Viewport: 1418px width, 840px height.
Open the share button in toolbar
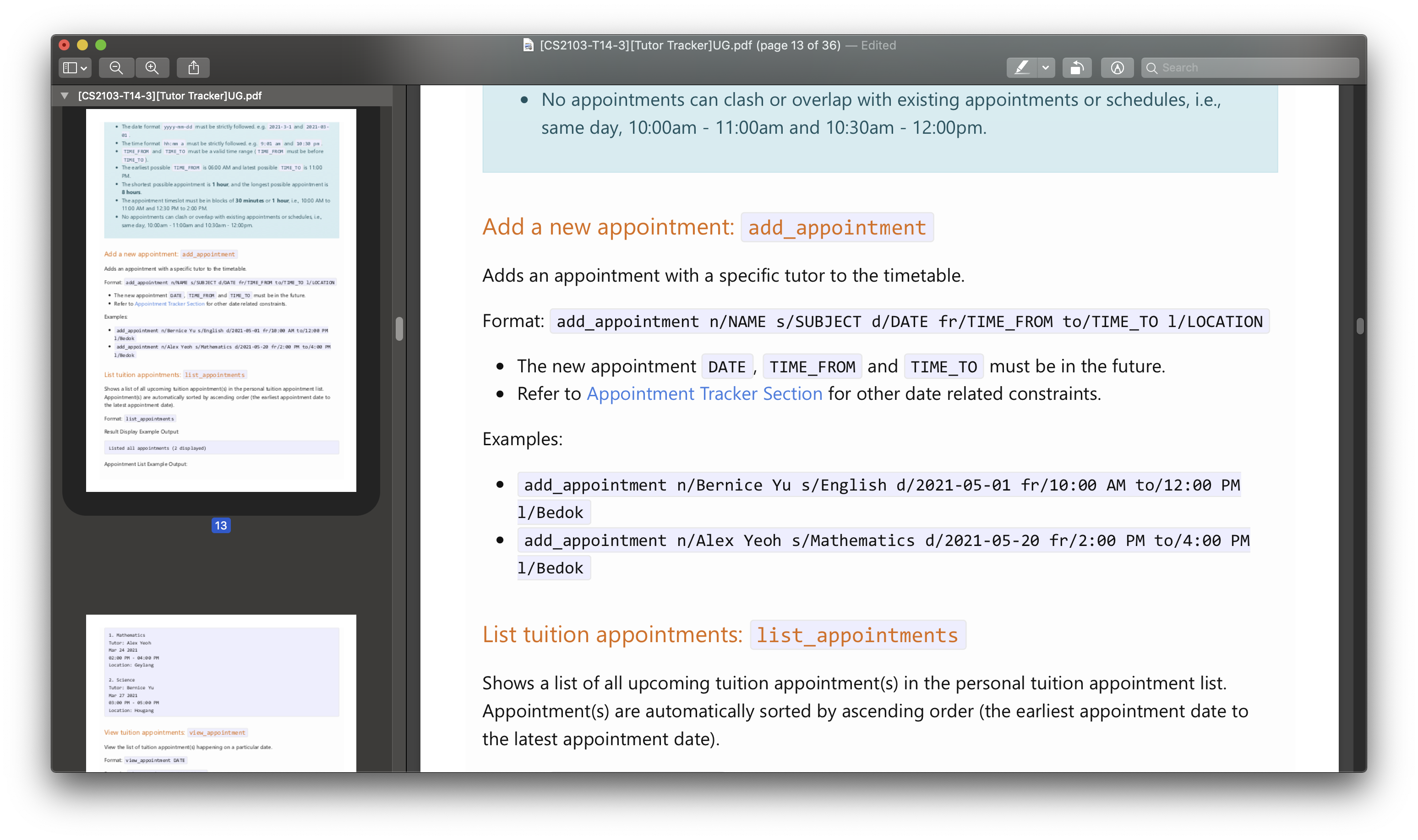pyautogui.click(x=194, y=68)
